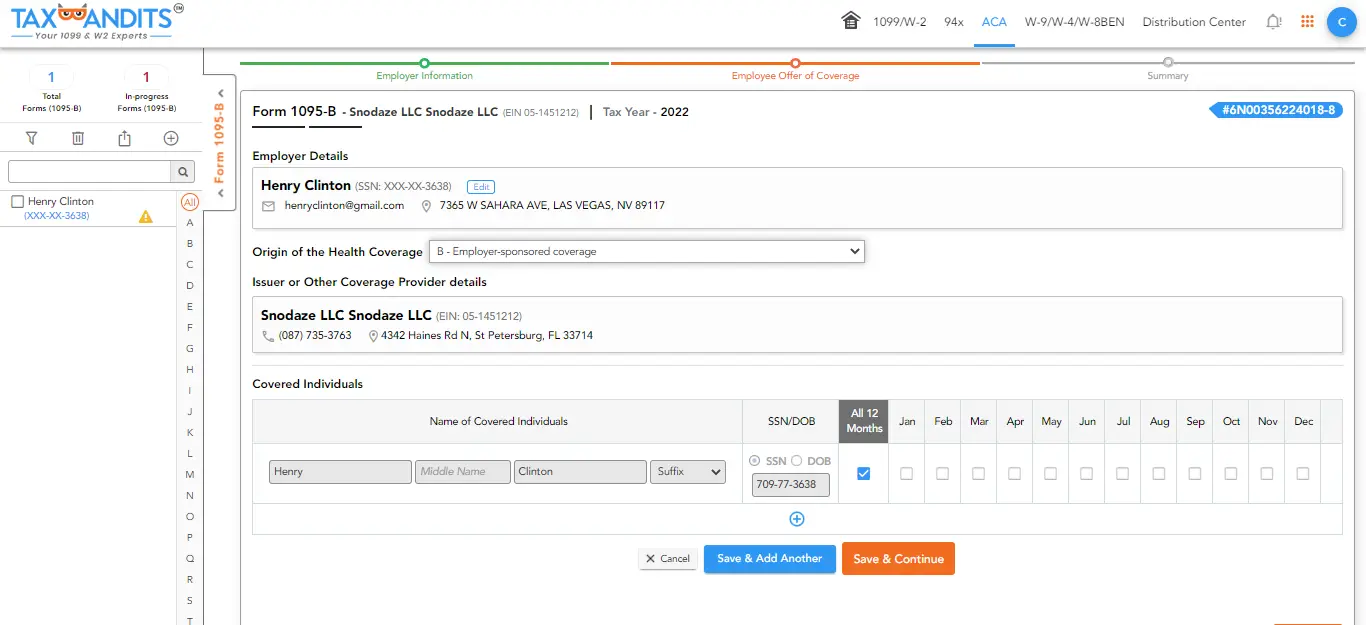Click the search magnifier button

[x=183, y=171]
